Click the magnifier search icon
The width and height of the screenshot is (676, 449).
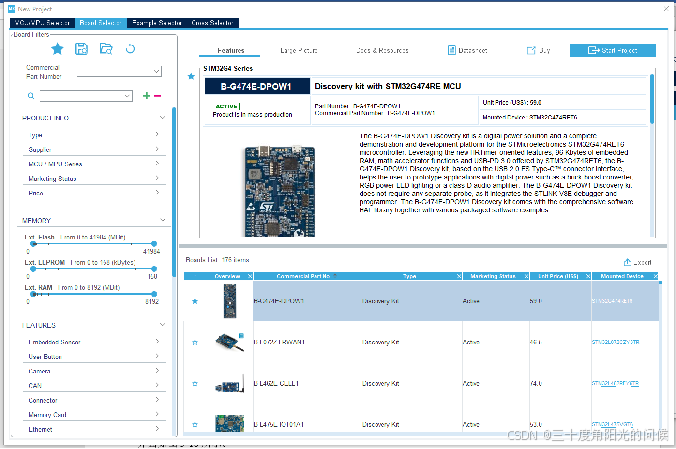tap(31, 96)
